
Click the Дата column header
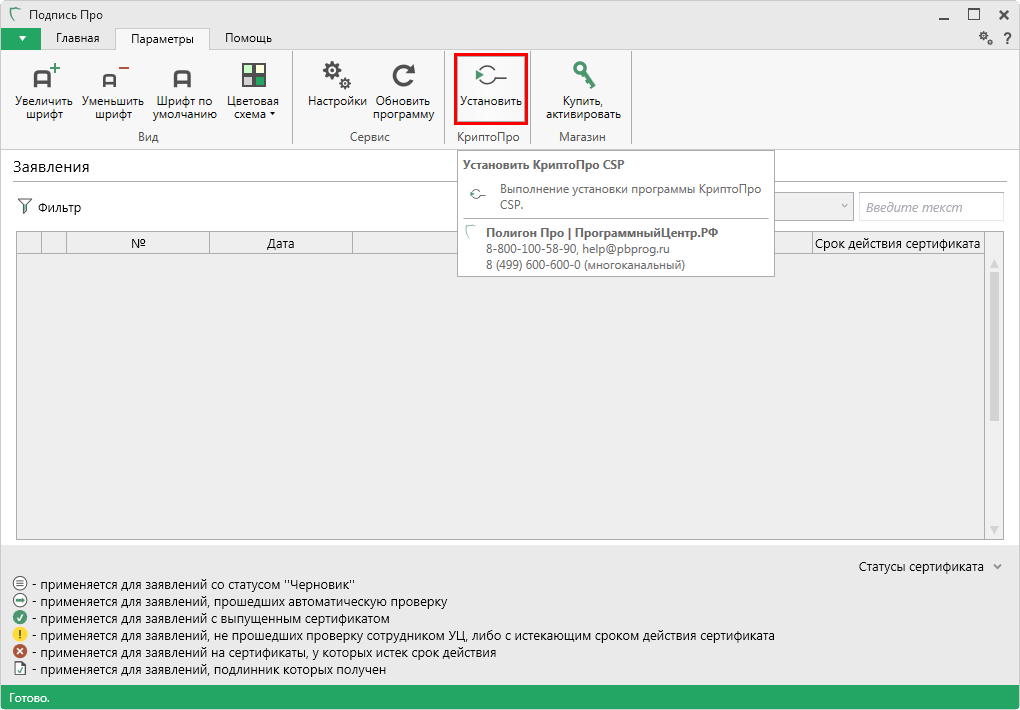(280, 243)
